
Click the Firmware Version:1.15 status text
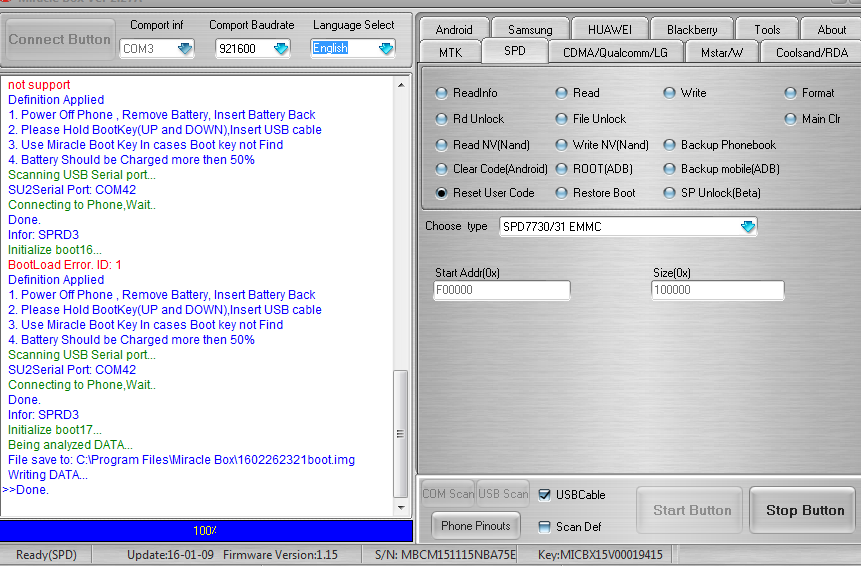pyautogui.click(x=280, y=555)
